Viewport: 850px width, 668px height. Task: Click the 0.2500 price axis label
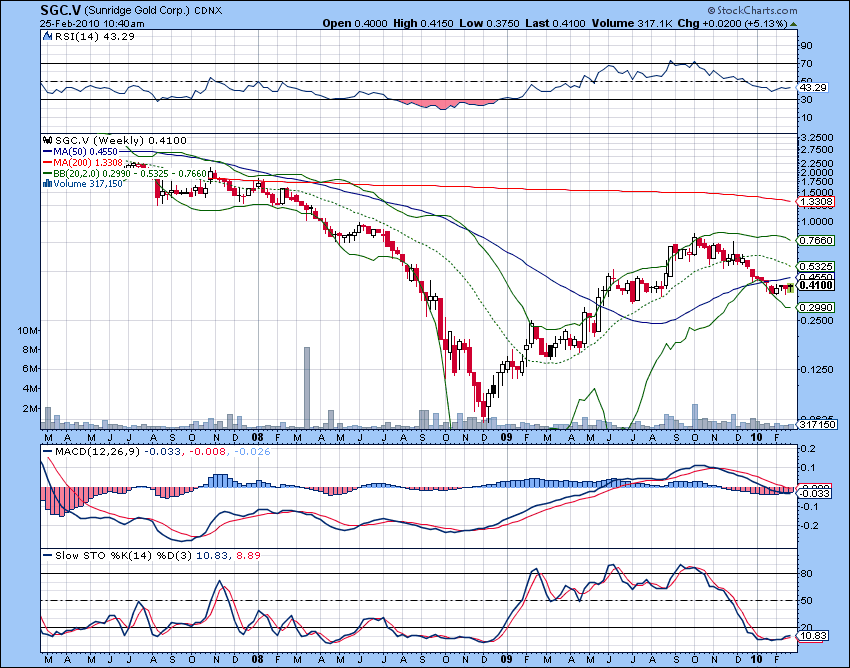click(x=817, y=320)
